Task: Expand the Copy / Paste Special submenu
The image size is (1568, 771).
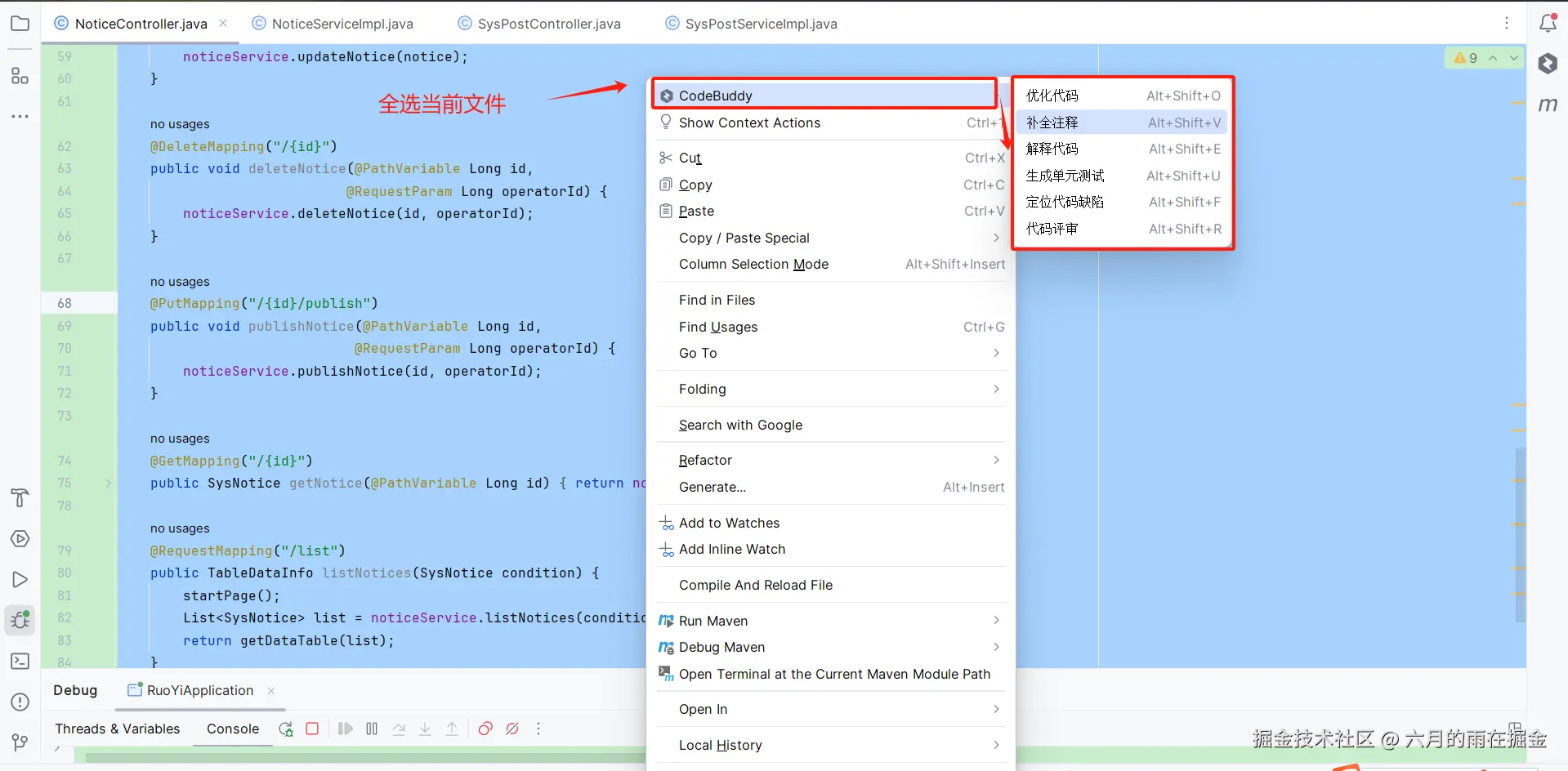Action: tap(832, 238)
